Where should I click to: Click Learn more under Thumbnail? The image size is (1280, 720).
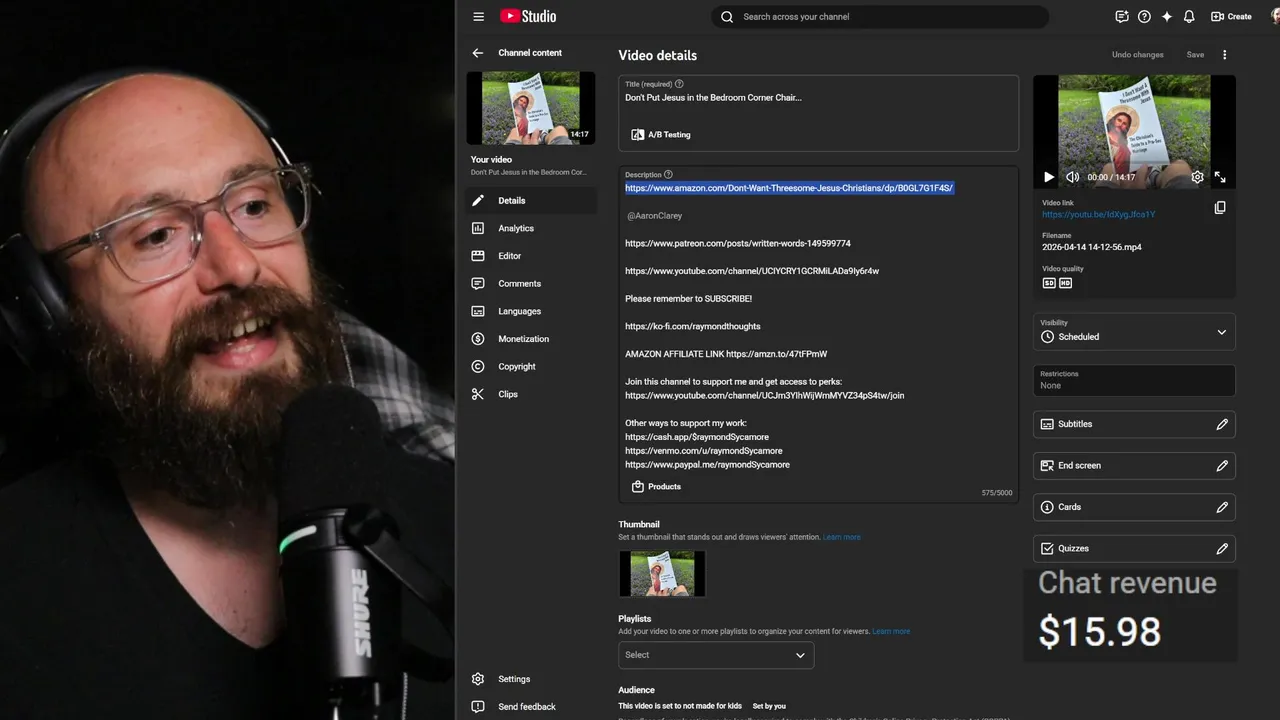coord(841,538)
